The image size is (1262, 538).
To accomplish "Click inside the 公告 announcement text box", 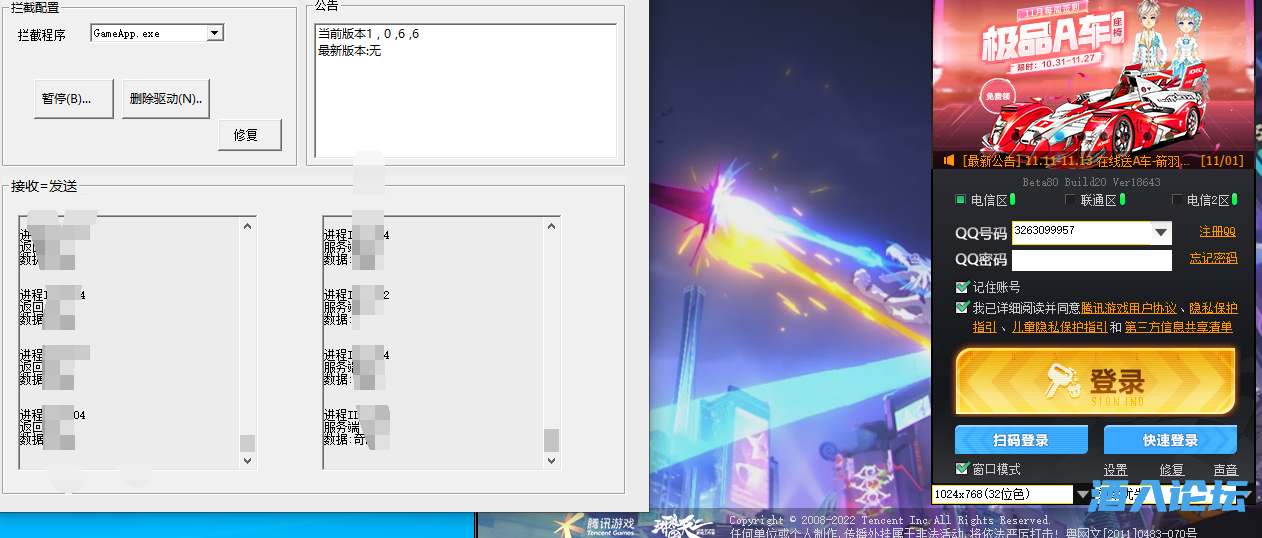I will pos(465,91).
